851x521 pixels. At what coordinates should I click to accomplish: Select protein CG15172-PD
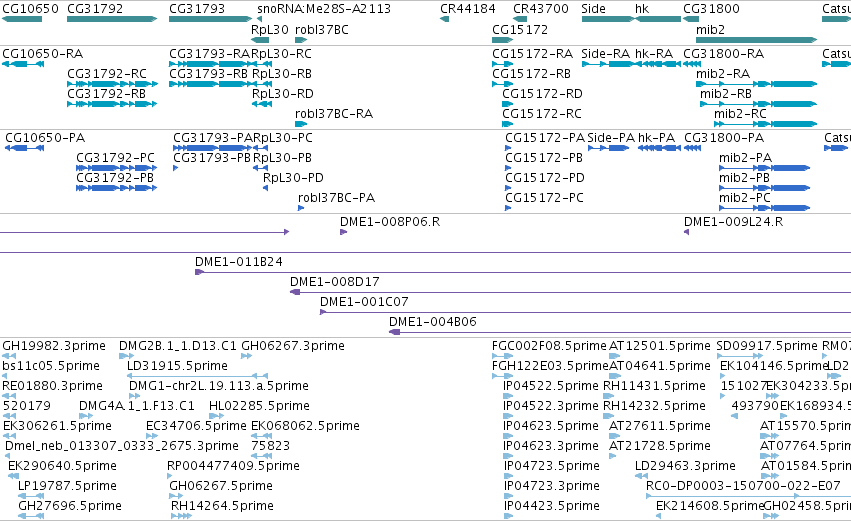pos(545,178)
